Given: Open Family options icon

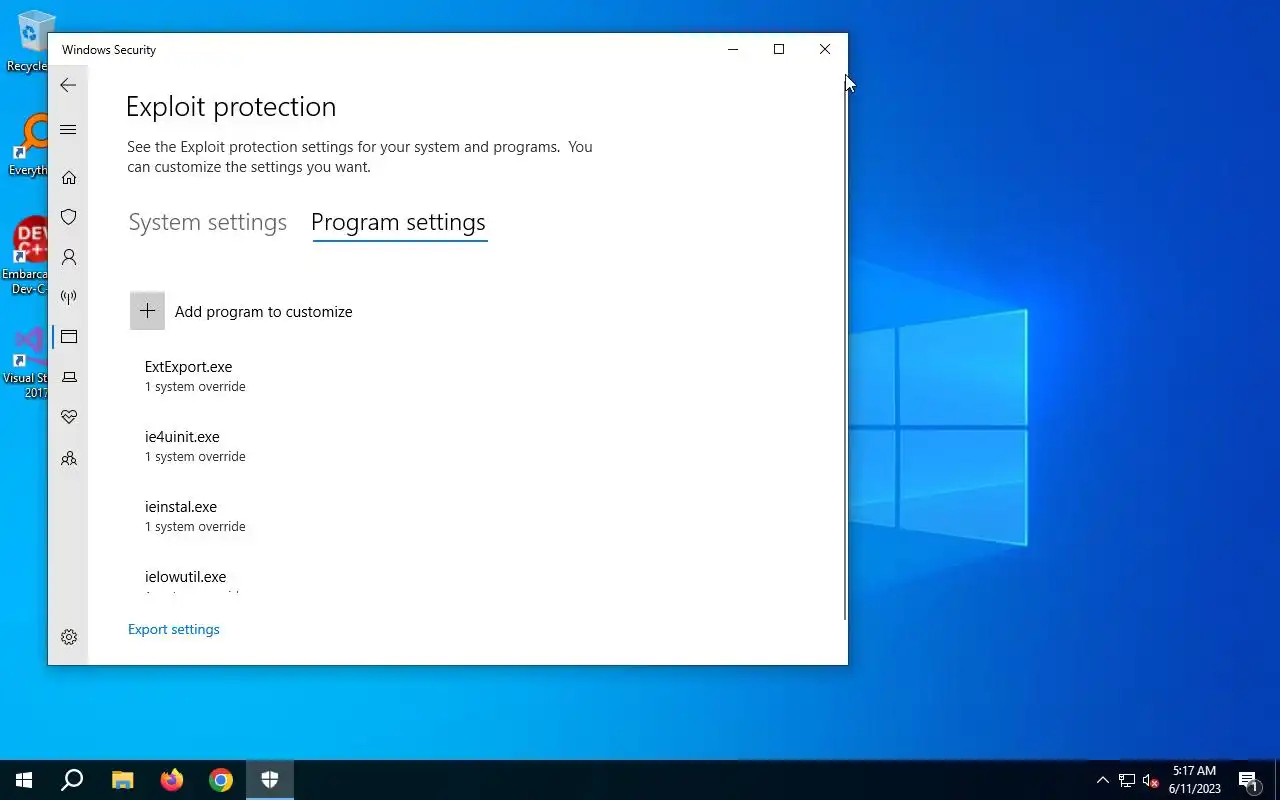Looking at the screenshot, I should pos(69,459).
